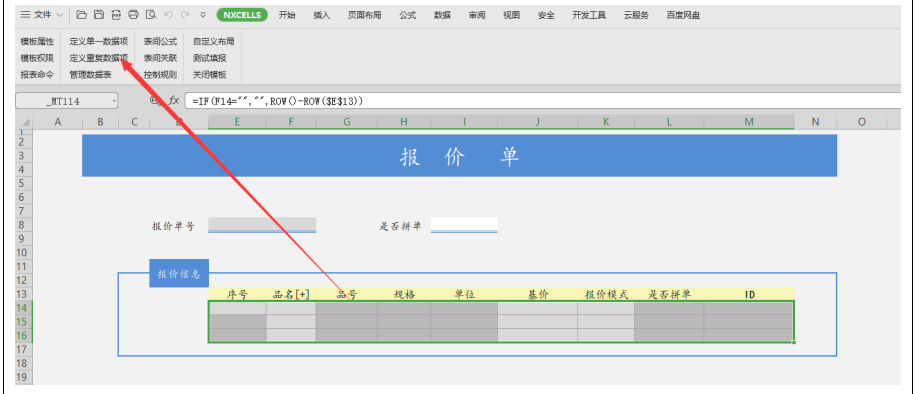This screenshot has height=394, width=915.
Task: Switch to the 页面布局 tab
Action: [x=364, y=15]
